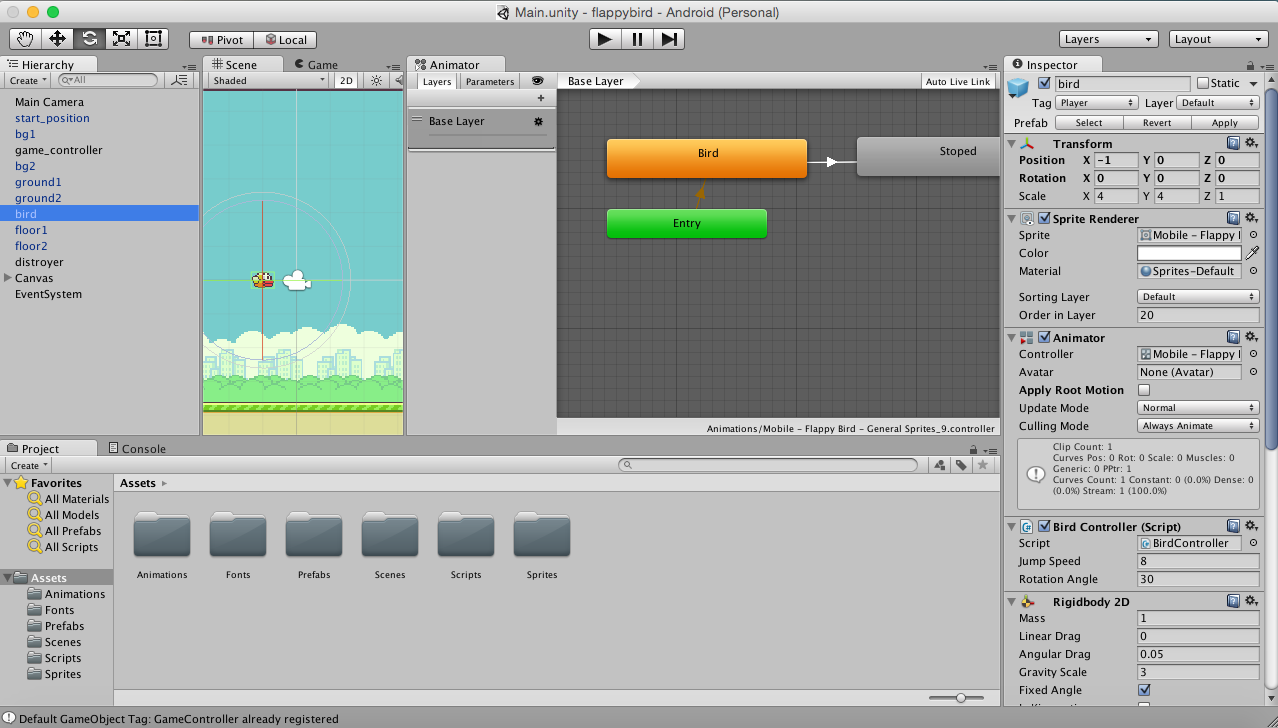Select the Hand tool
This screenshot has height=728, width=1278.
25,39
